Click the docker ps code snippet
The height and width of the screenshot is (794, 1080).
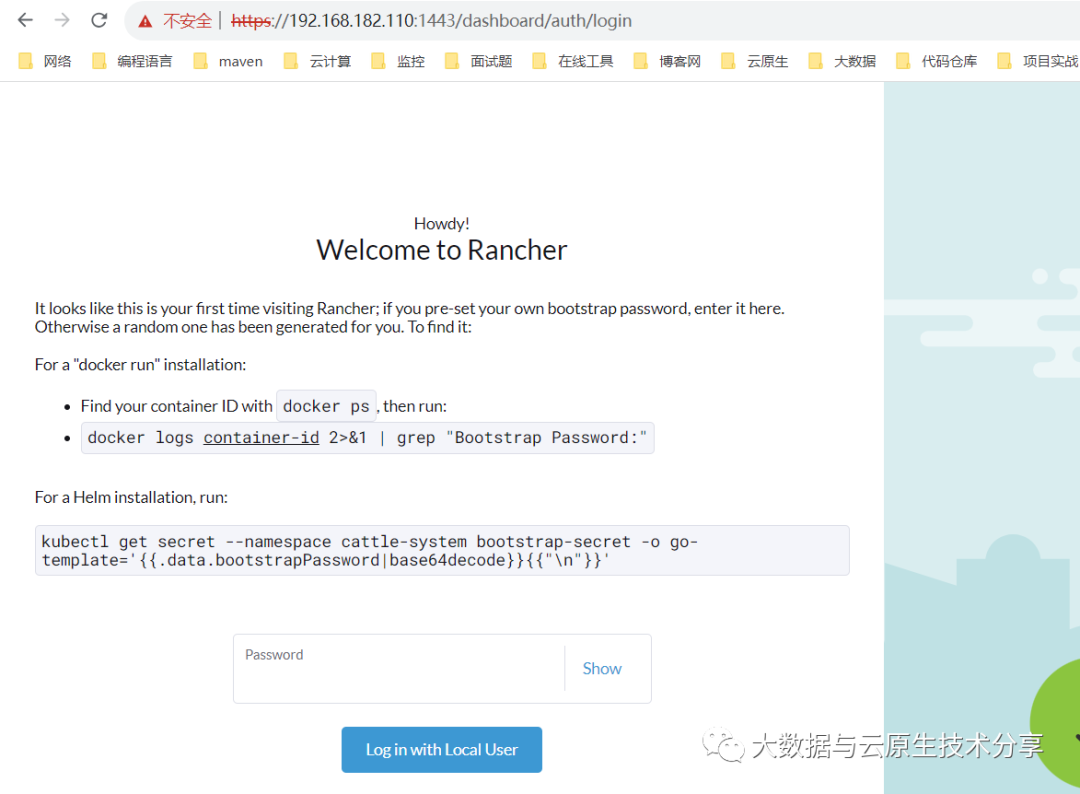(326, 406)
